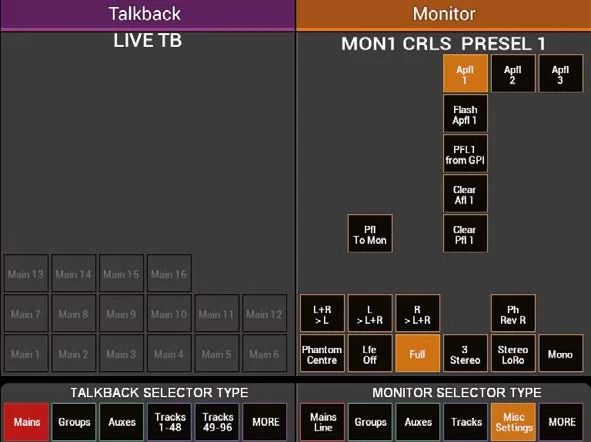Click Main 5 talkback button
This screenshot has width=591, height=442.
(x=217, y=353)
